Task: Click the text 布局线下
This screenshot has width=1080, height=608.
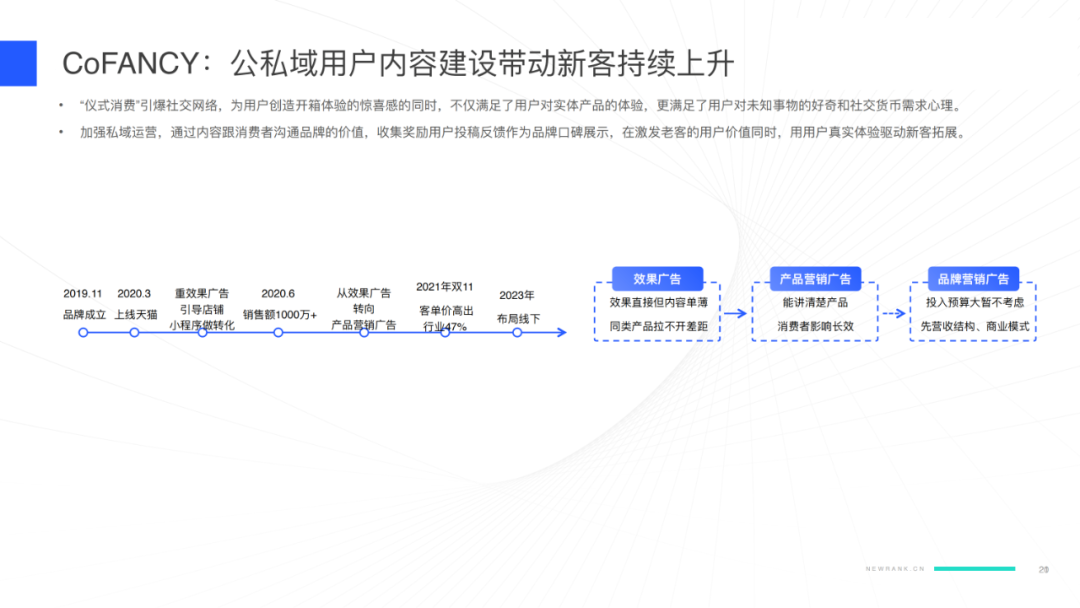Action: [519, 319]
